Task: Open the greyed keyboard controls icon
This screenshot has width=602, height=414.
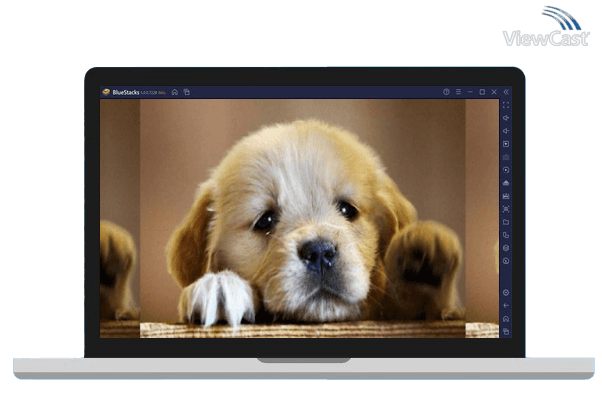Action: [x=506, y=157]
